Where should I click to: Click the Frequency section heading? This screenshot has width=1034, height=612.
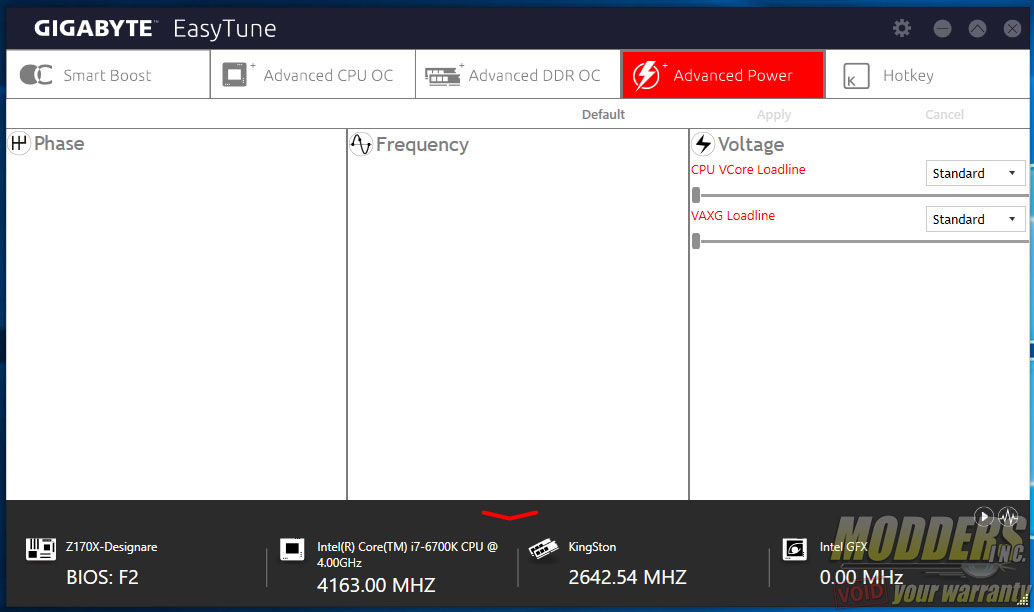422,144
